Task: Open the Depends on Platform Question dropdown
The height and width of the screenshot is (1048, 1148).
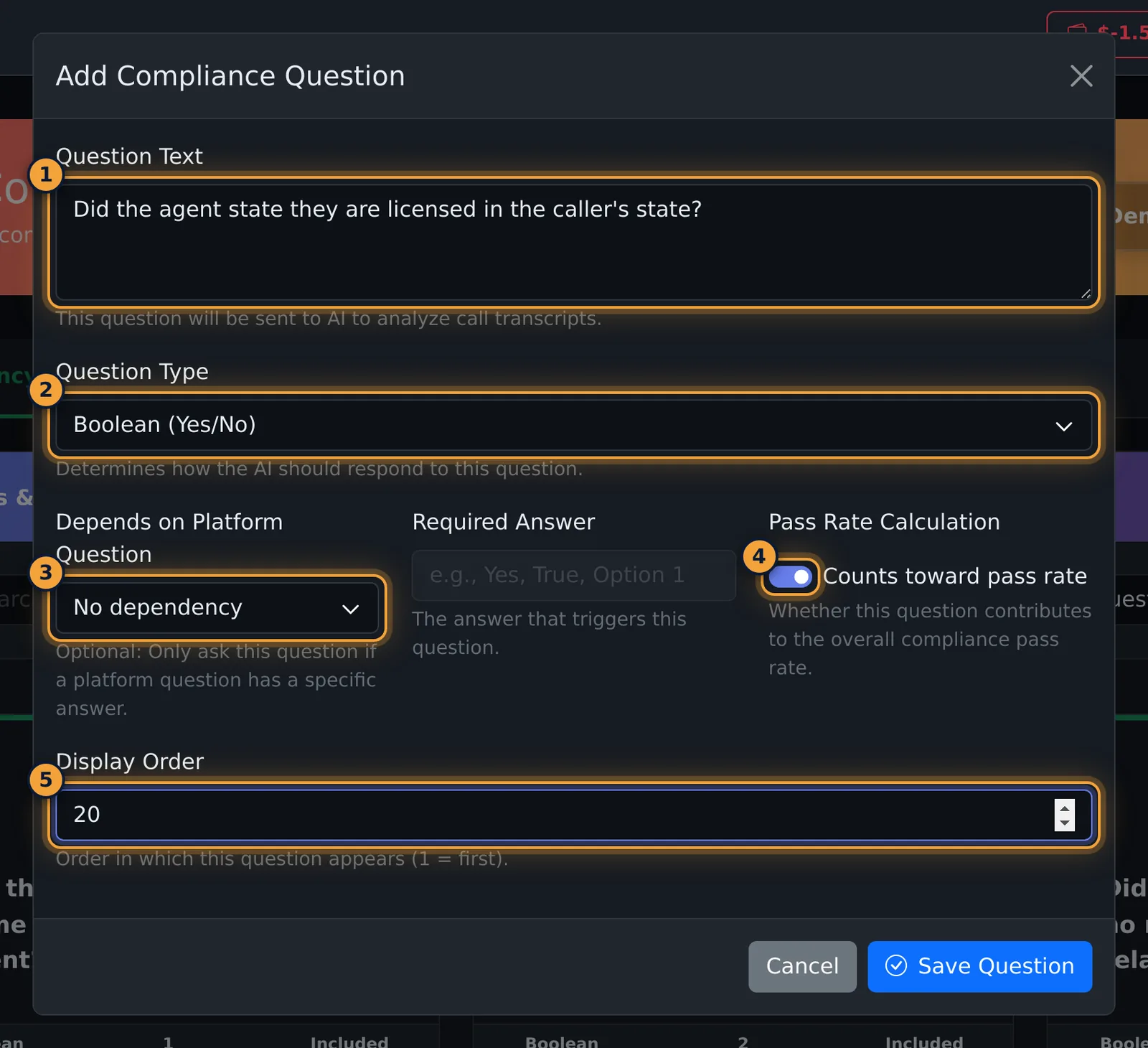Action: tap(217, 608)
